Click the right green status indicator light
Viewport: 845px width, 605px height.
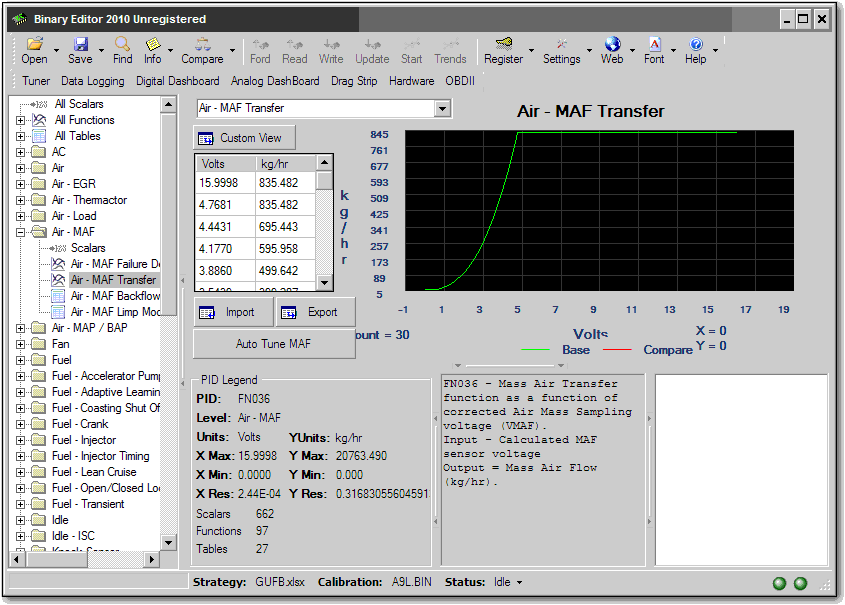point(801,583)
